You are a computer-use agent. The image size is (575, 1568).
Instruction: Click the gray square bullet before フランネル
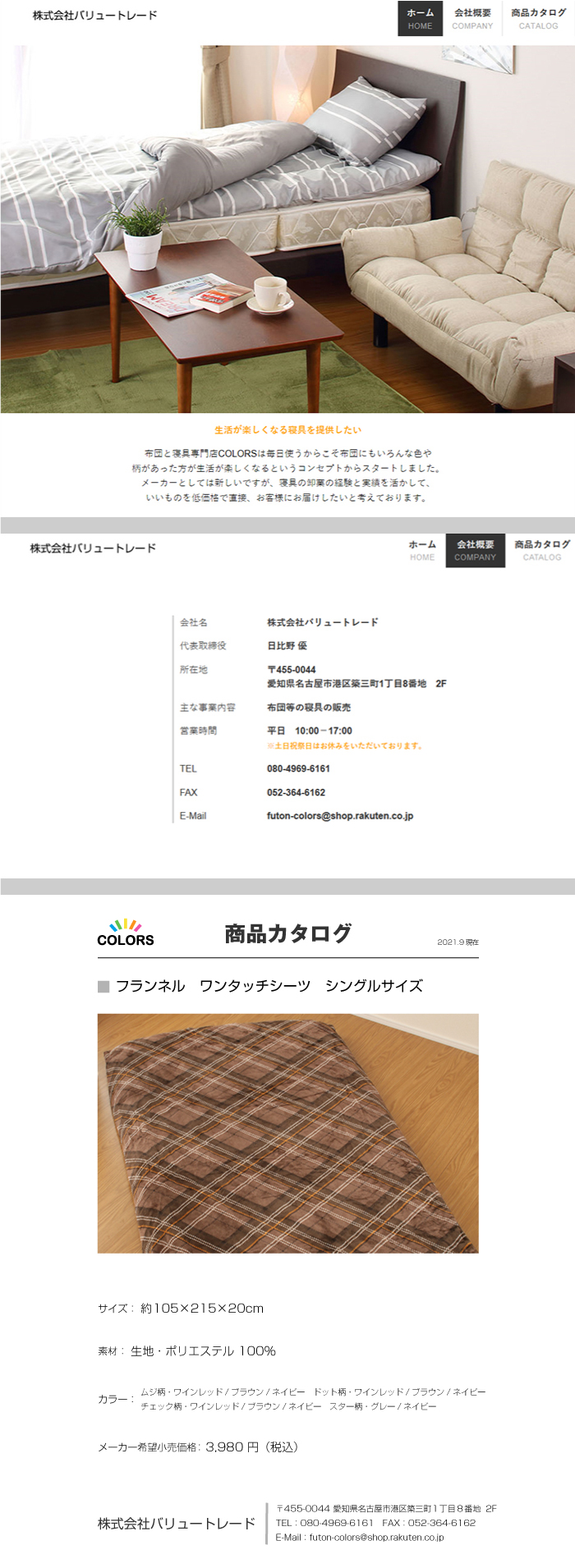[103, 986]
